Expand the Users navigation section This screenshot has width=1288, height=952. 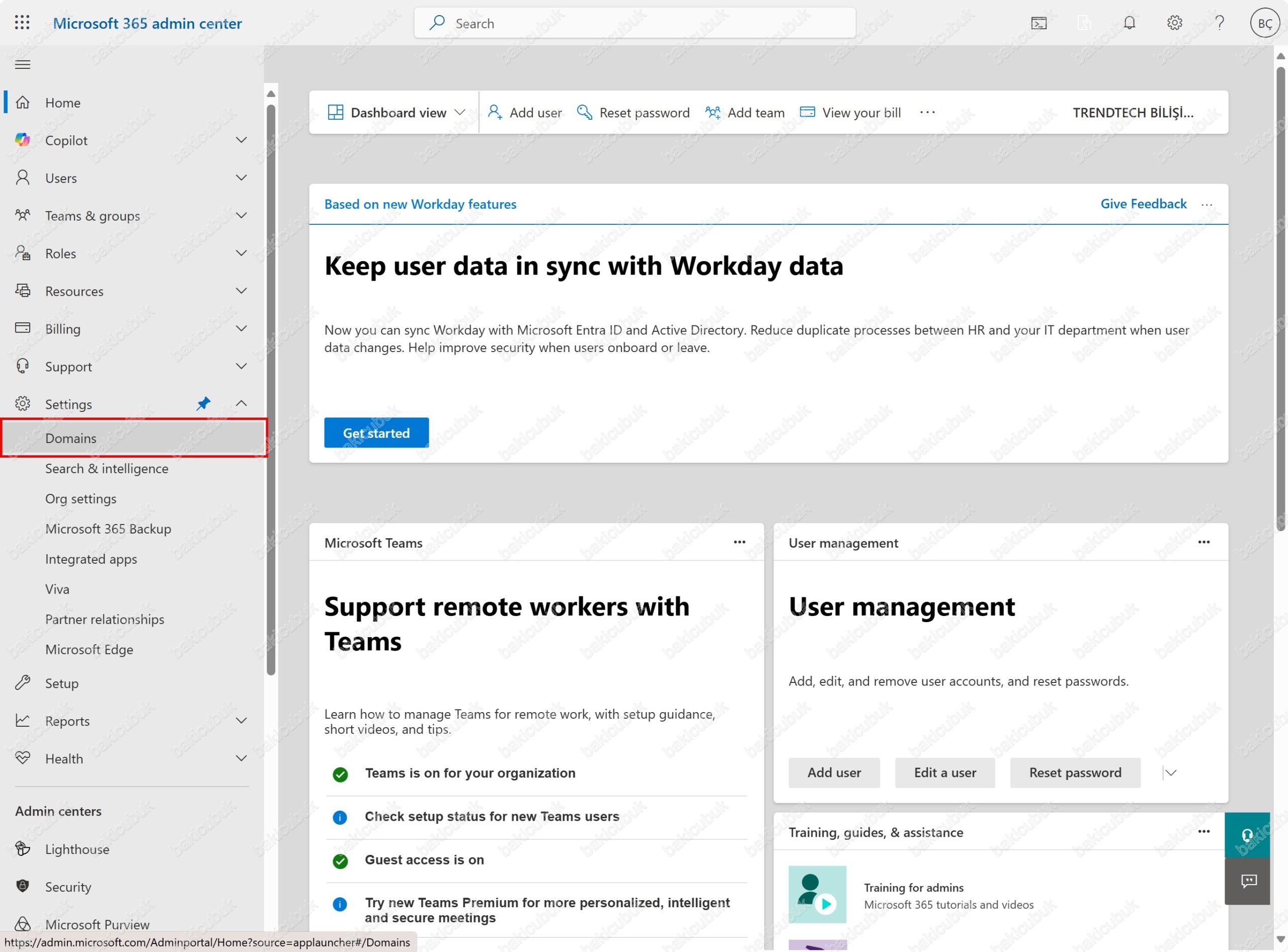point(242,178)
